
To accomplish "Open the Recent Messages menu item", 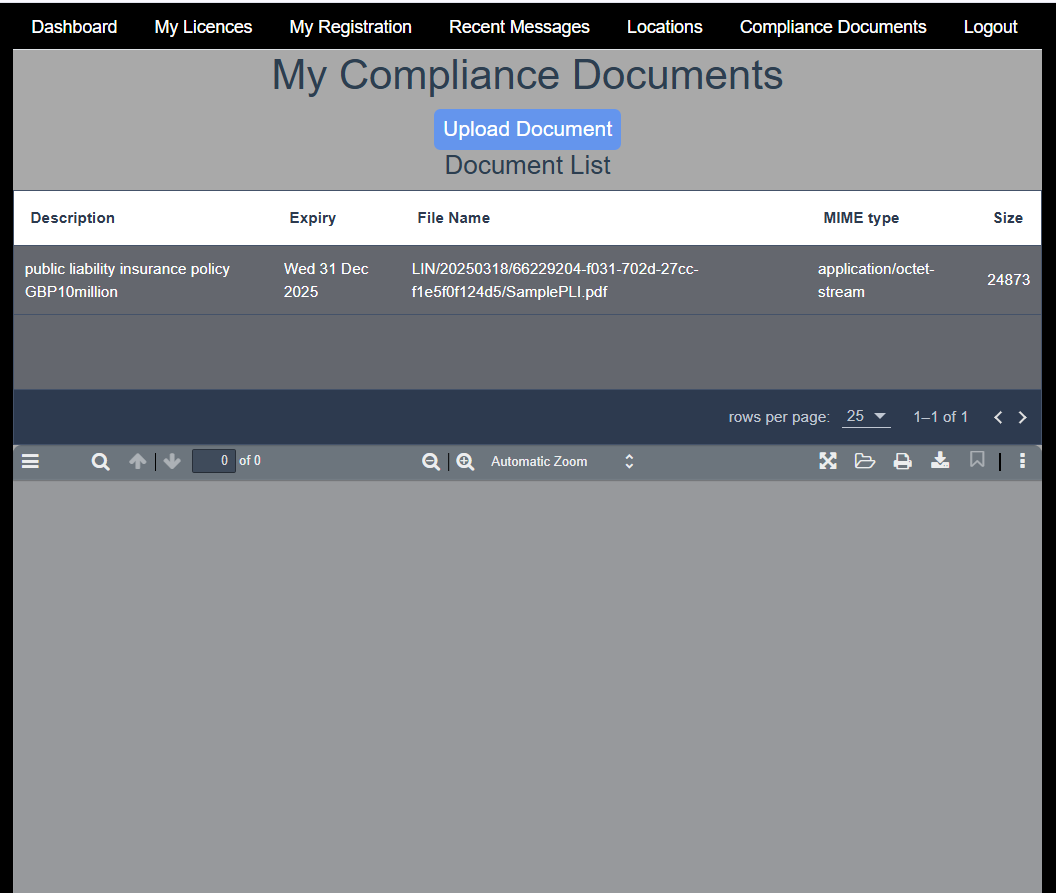I will (x=519, y=27).
